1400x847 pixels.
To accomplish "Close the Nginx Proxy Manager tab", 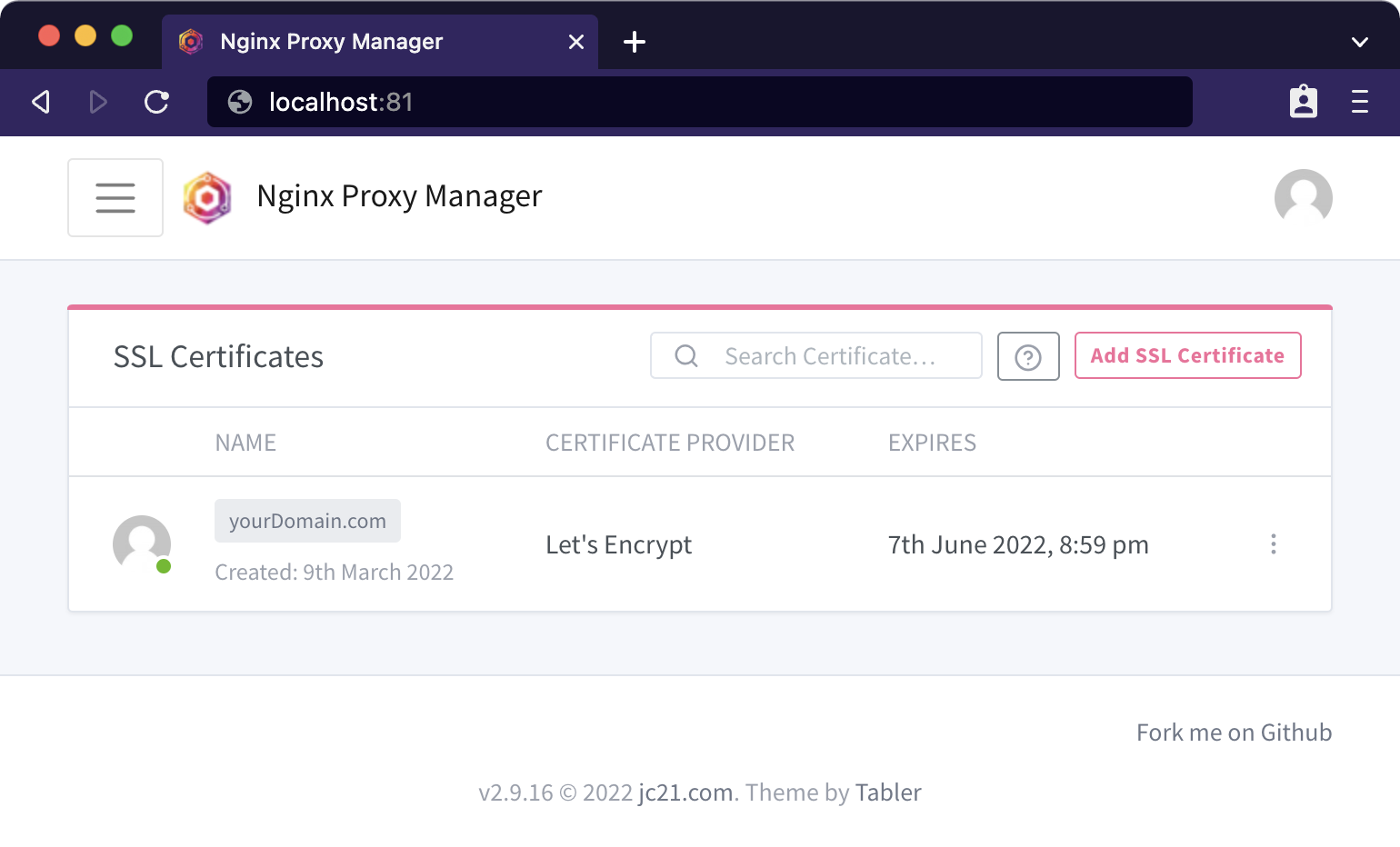I will tap(576, 42).
